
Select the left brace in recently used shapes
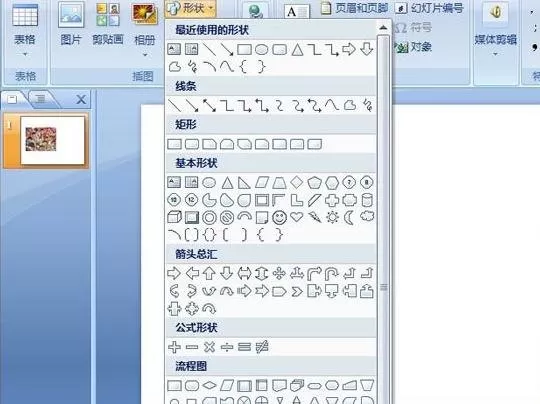click(x=243, y=67)
